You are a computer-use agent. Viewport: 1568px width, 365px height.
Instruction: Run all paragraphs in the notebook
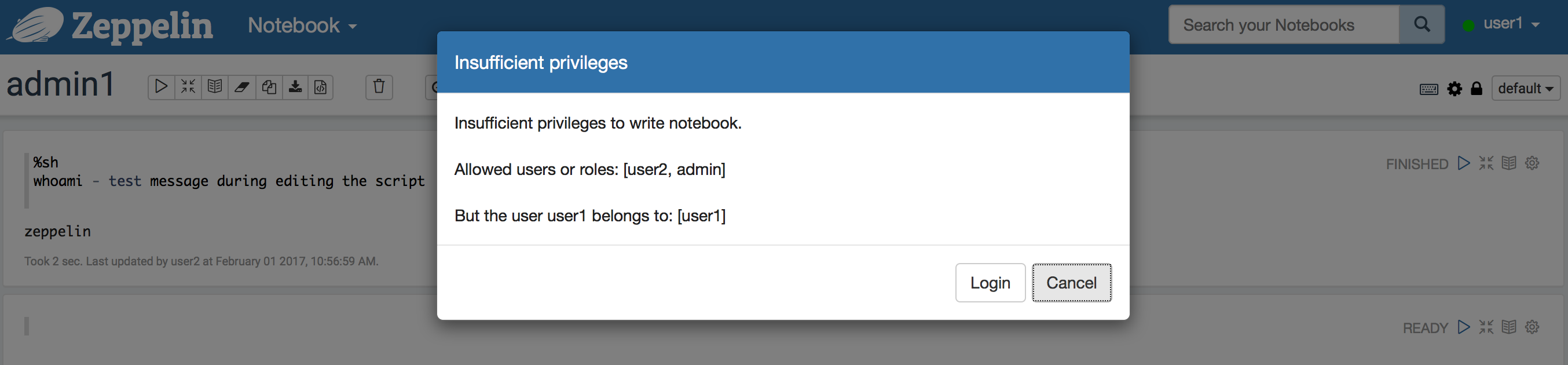click(x=162, y=87)
